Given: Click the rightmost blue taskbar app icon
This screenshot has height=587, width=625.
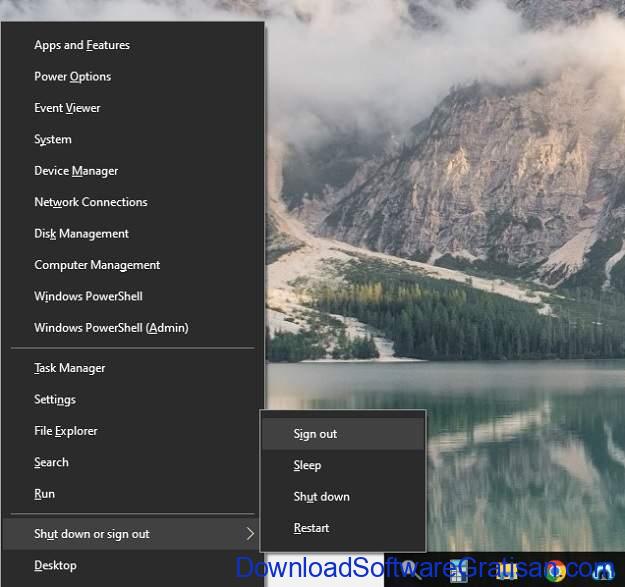Looking at the screenshot, I should pyautogui.click(x=603, y=570).
